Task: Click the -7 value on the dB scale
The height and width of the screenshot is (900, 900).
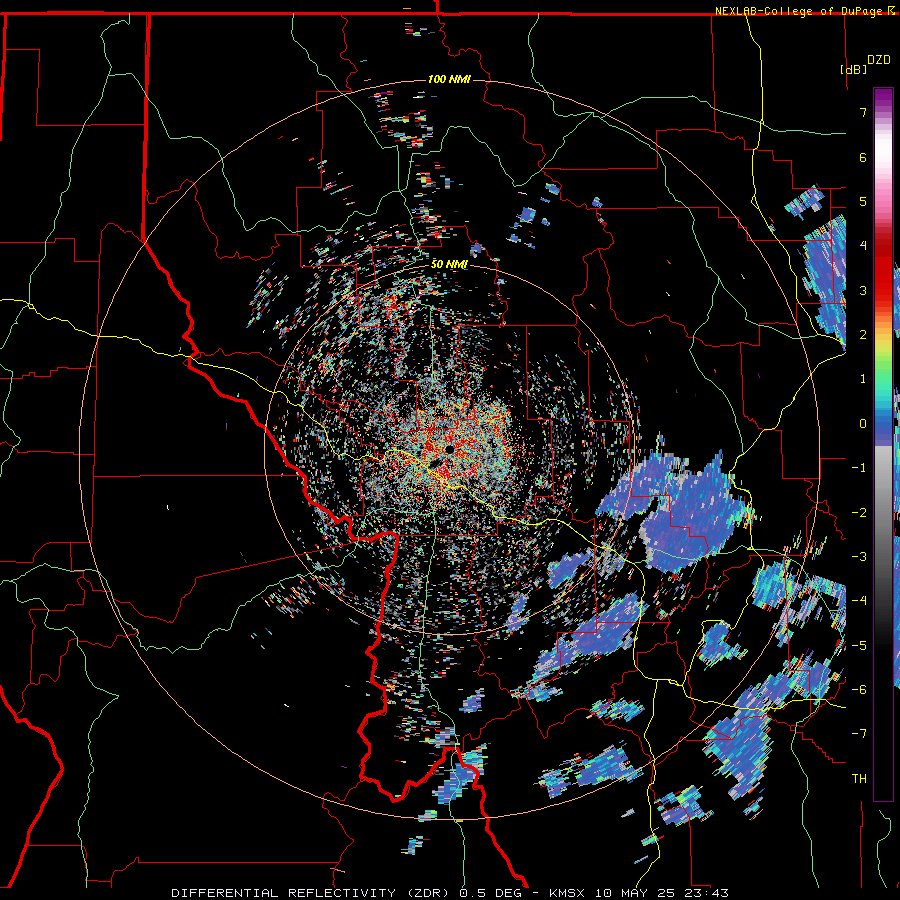Action: click(859, 734)
